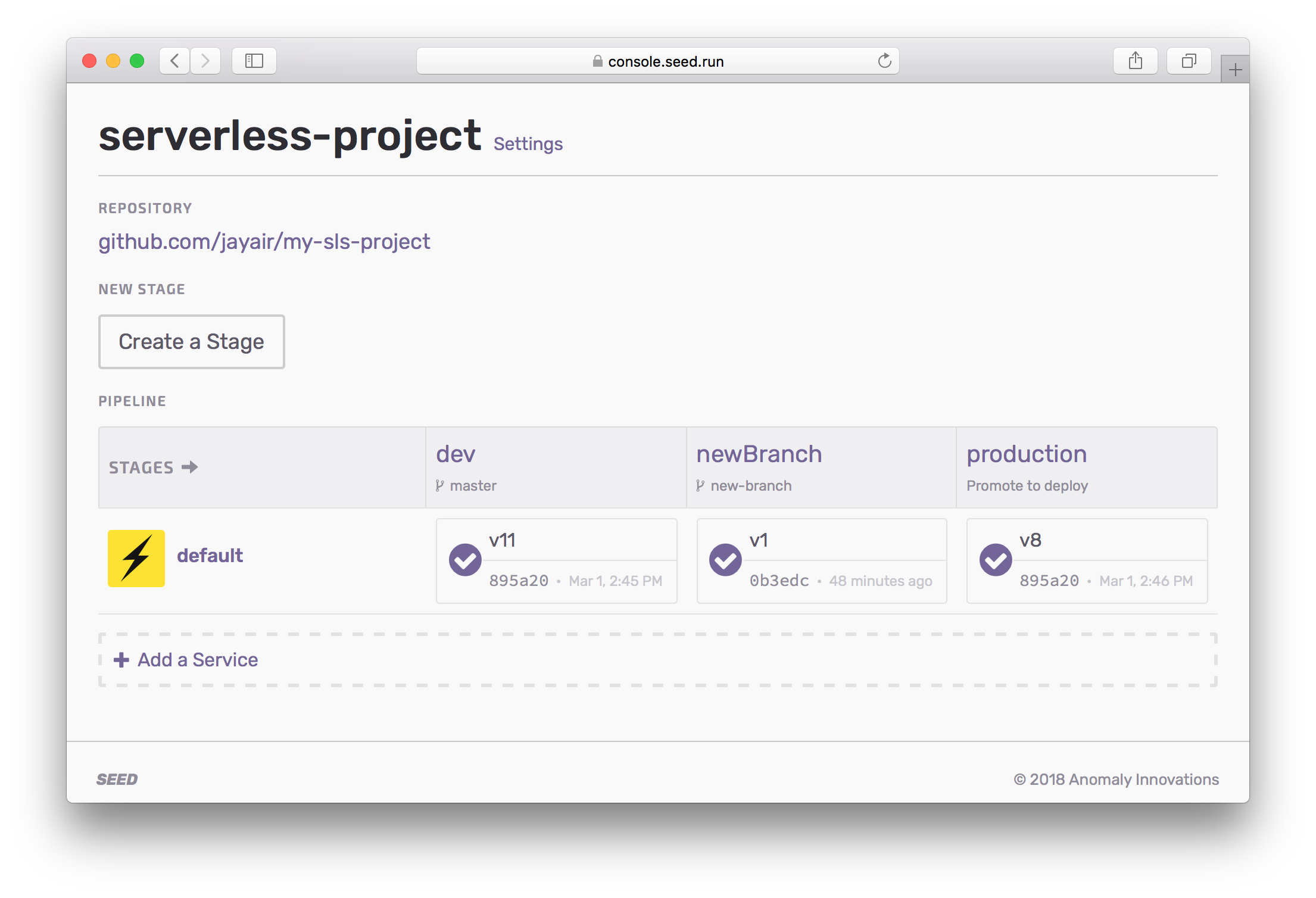Toggle the browser sidebar icon
This screenshot has width=1316, height=898.
(254, 61)
